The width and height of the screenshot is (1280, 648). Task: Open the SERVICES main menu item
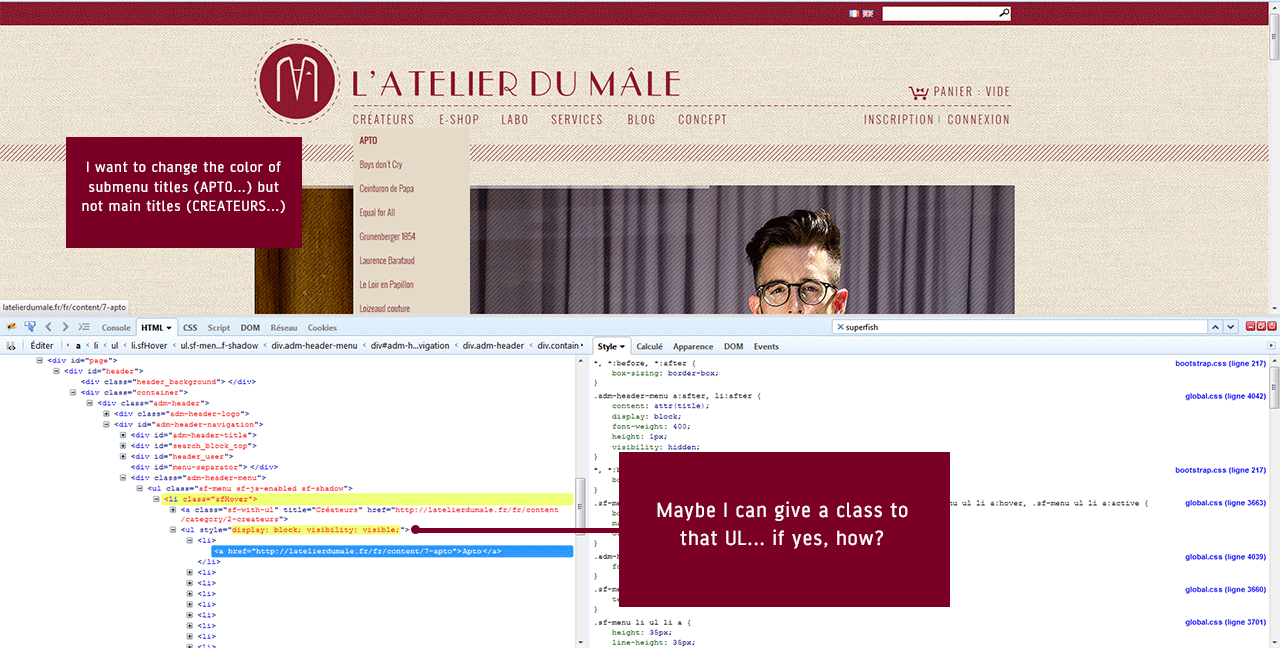pos(577,120)
